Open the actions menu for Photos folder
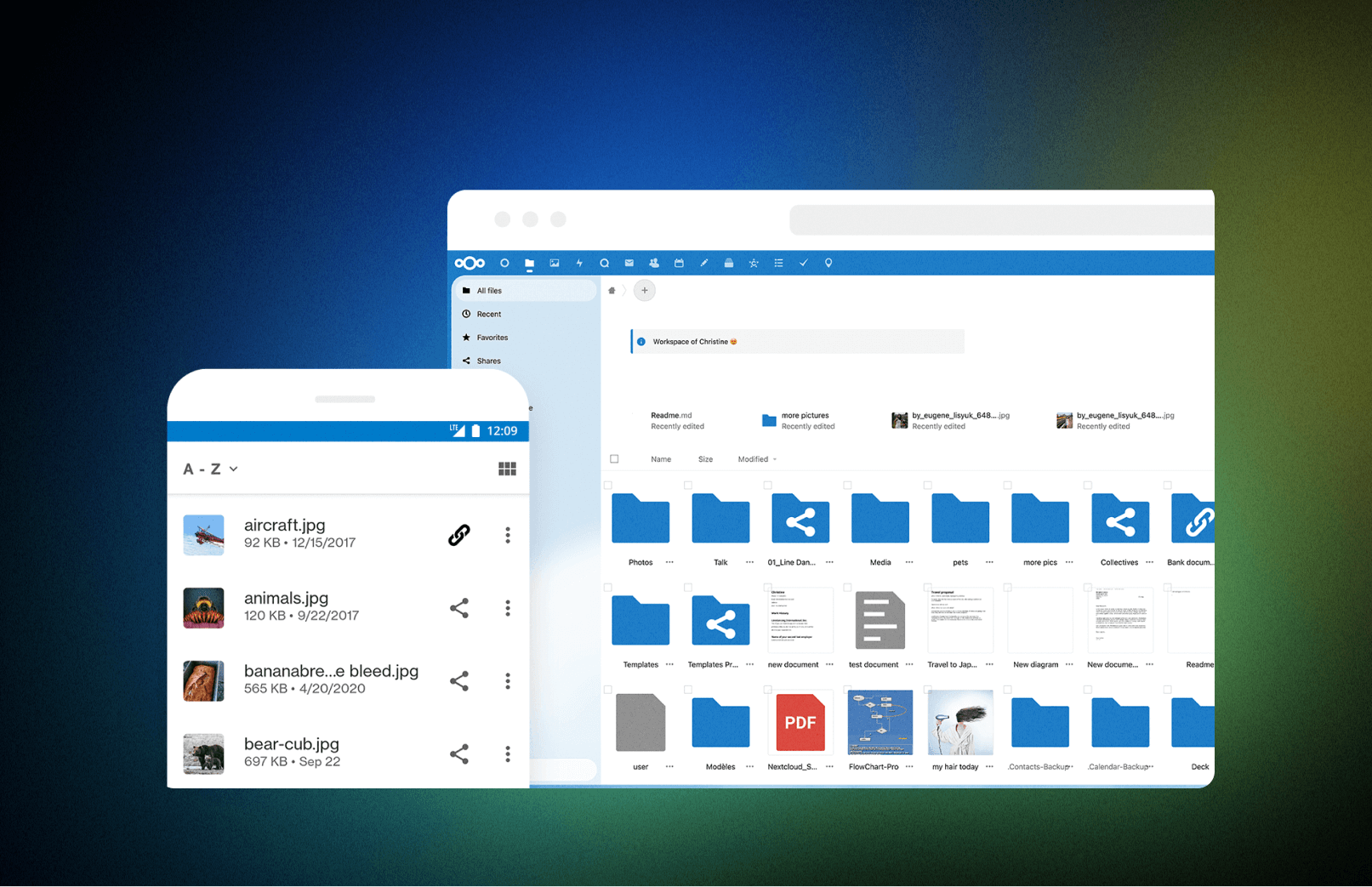 pos(669,562)
